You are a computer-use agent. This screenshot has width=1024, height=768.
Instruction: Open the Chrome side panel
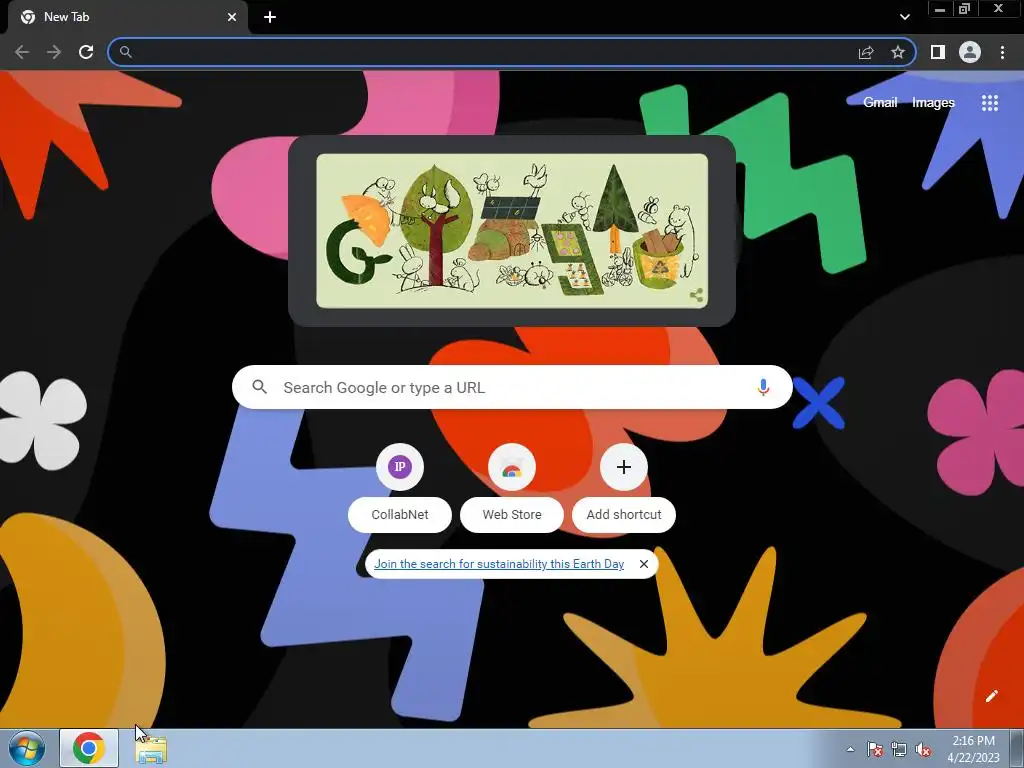click(x=937, y=52)
